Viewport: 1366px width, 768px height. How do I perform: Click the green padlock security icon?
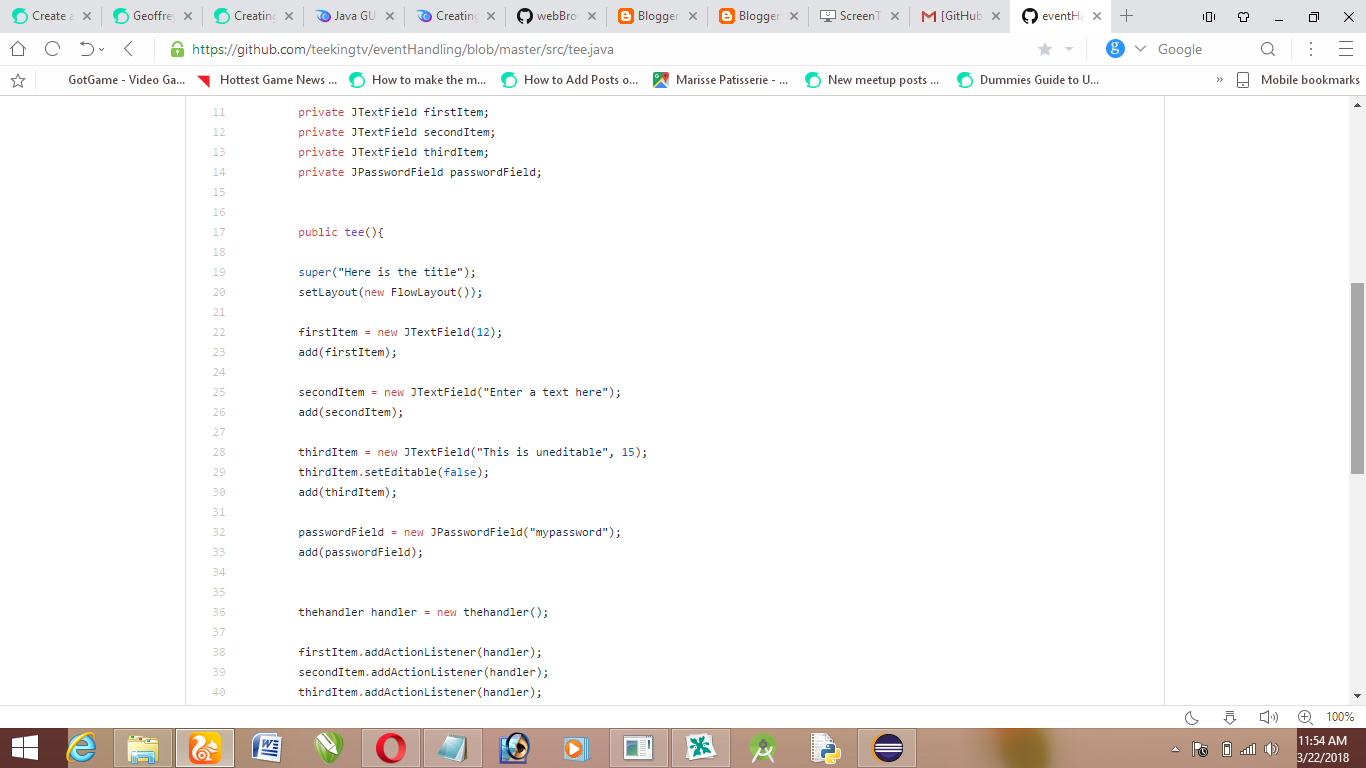[x=178, y=49]
